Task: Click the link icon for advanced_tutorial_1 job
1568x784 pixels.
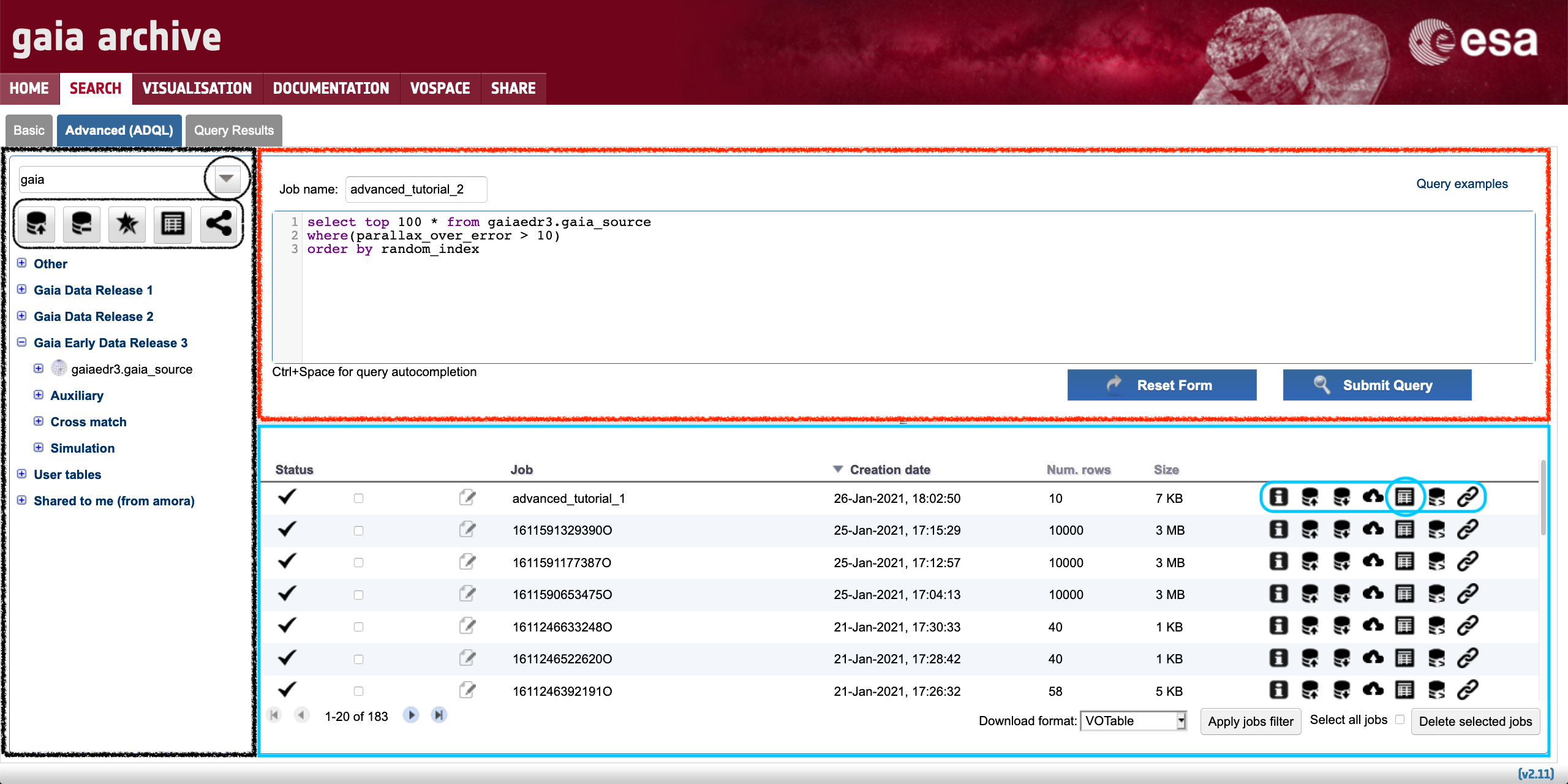Action: pos(1468,497)
